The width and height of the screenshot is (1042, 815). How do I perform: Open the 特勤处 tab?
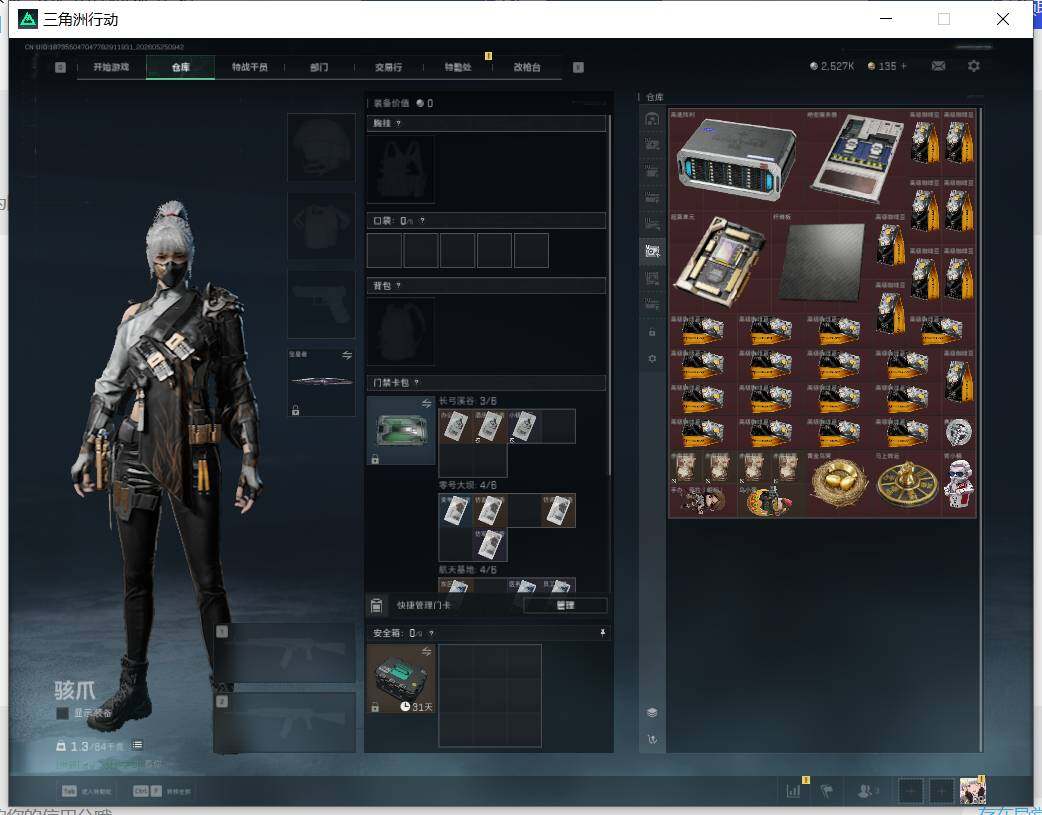458,67
